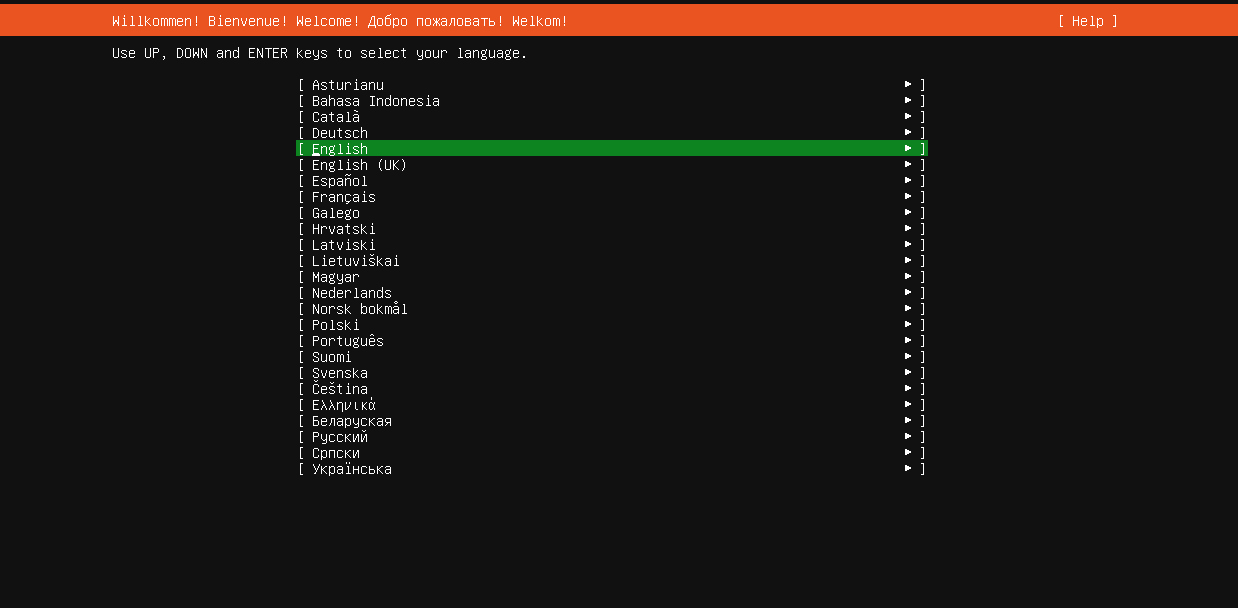1238x608 pixels.
Task: Choose Ελληνικά language option
Action: pyautogui.click(x=612, y=405)
